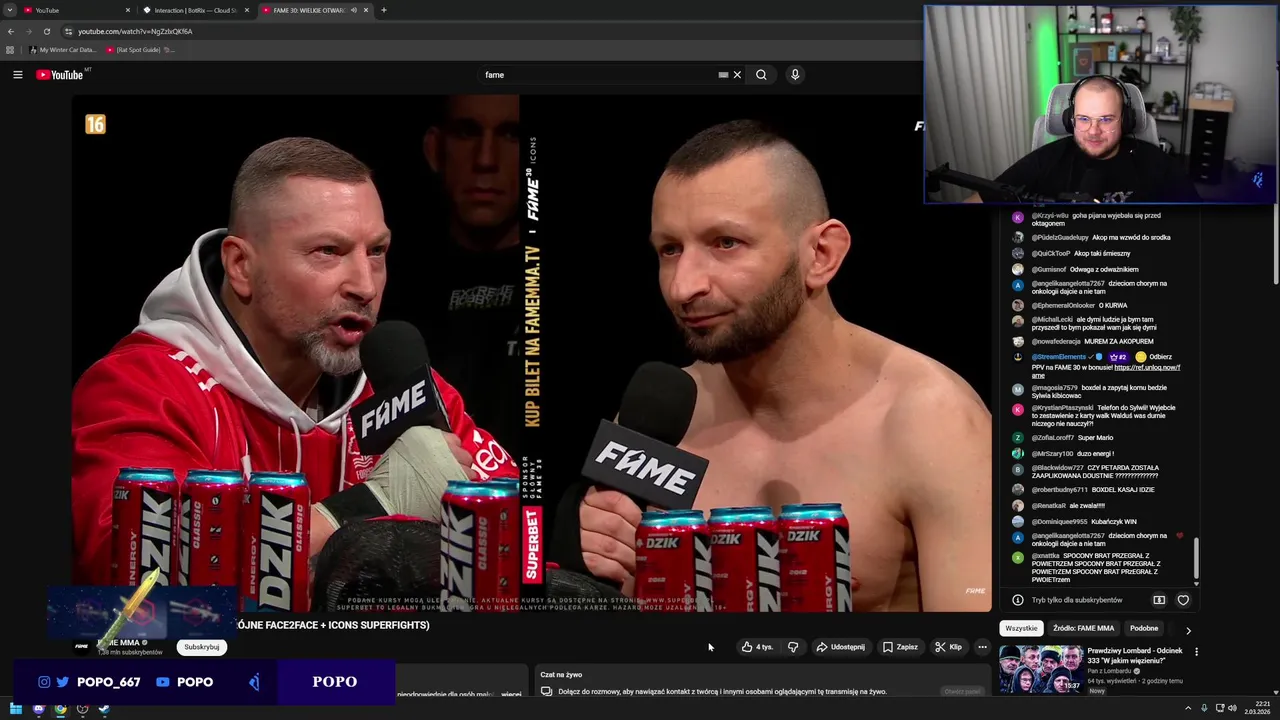Open options menu for Prawdziwy Lombard video
The width and height of the screenshot is (1280, 720).
pyautogui.click(x=1196, y=652)
